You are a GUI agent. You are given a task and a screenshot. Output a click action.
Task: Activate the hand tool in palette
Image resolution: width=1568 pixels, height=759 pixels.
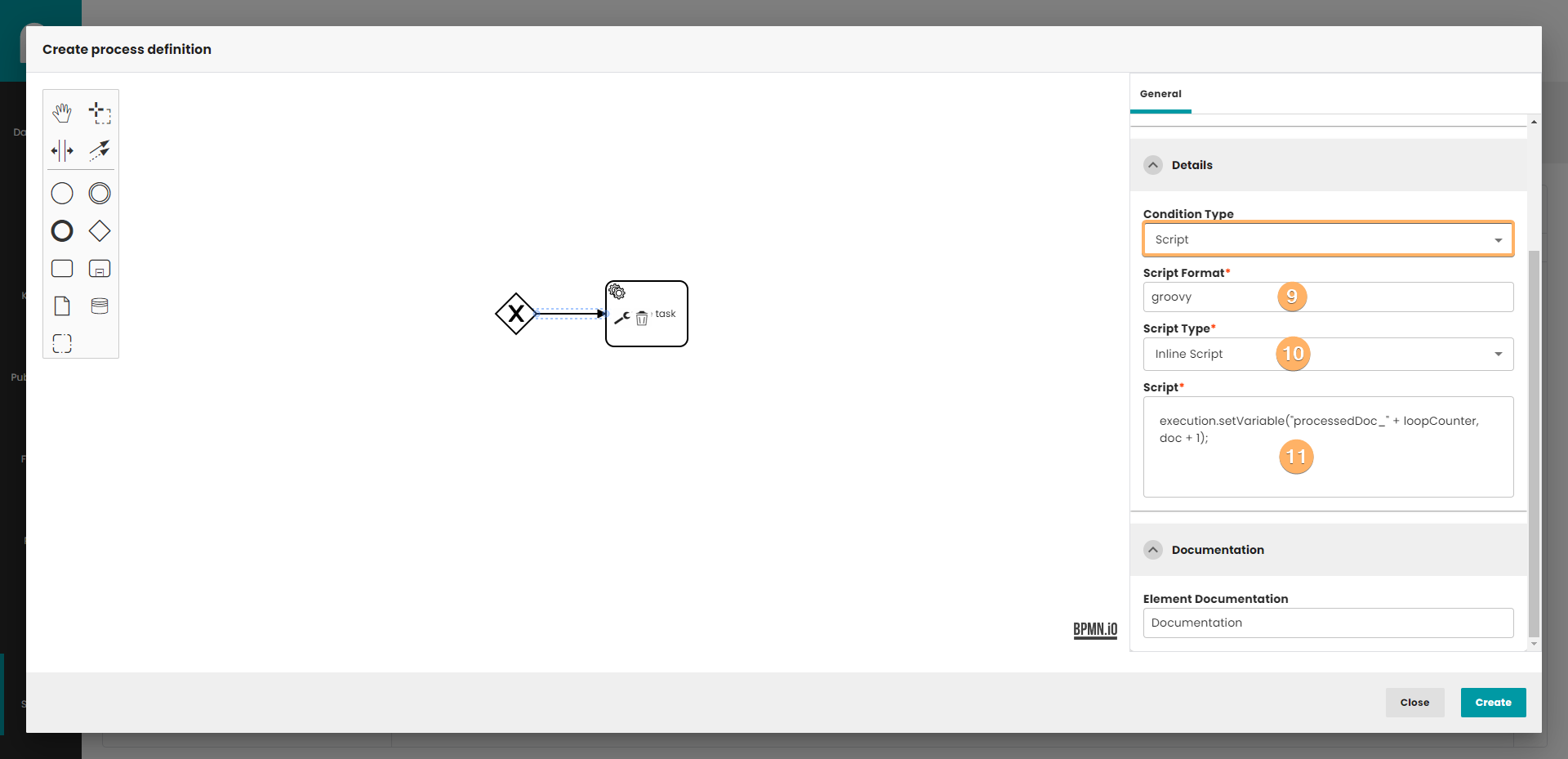click(x=62, y=113)
